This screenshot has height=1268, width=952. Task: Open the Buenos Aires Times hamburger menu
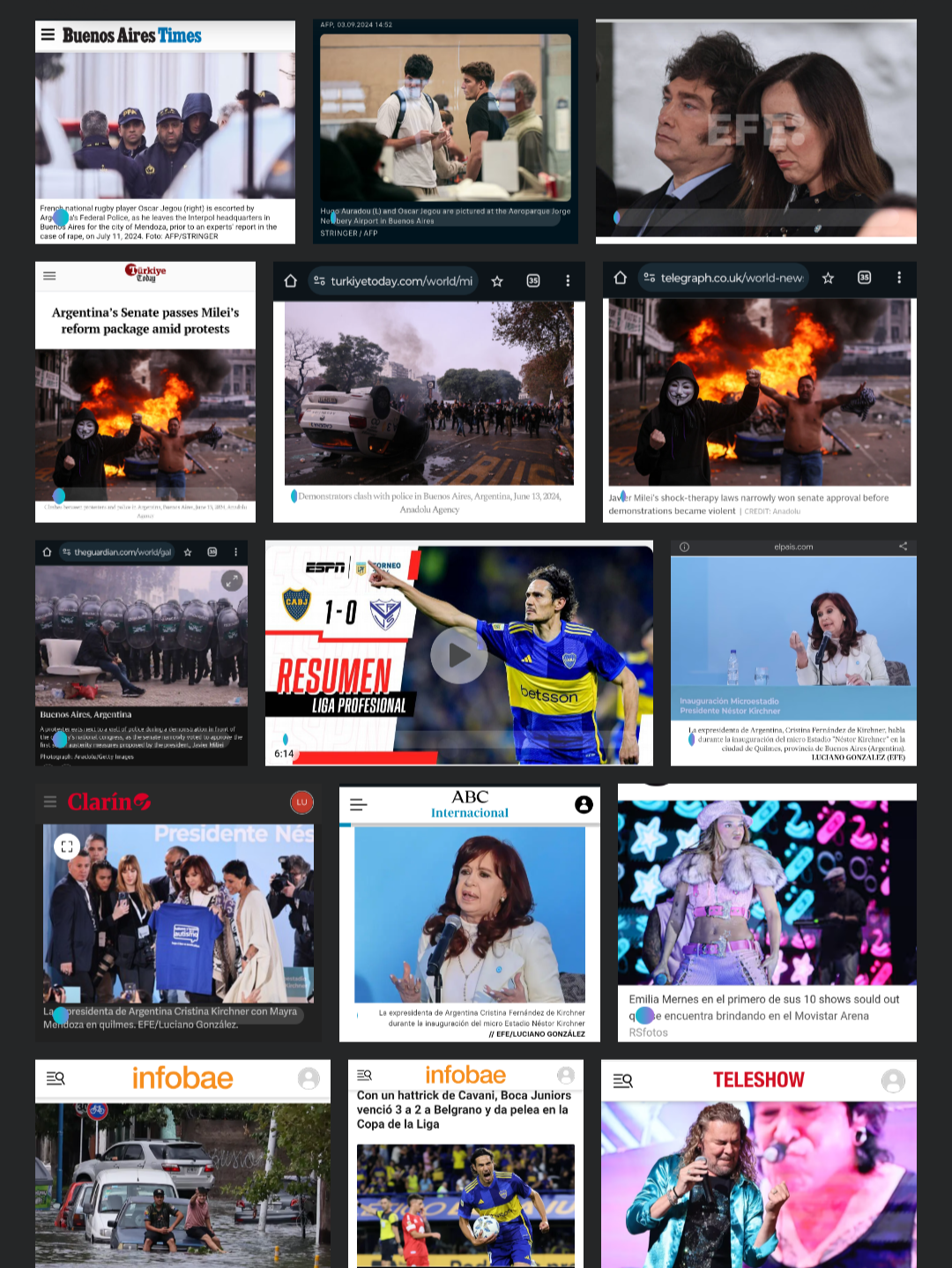pyautogui.click(x=47, y=34)
